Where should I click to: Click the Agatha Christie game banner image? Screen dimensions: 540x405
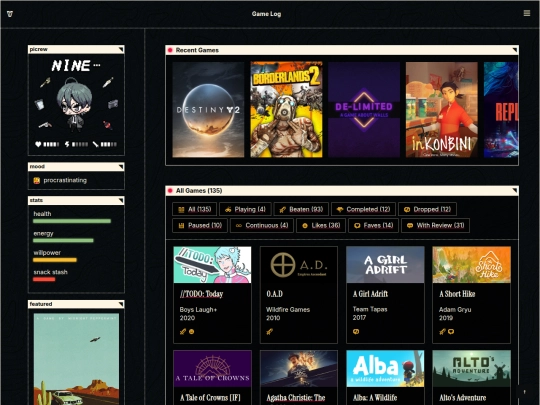click(299, 368)
